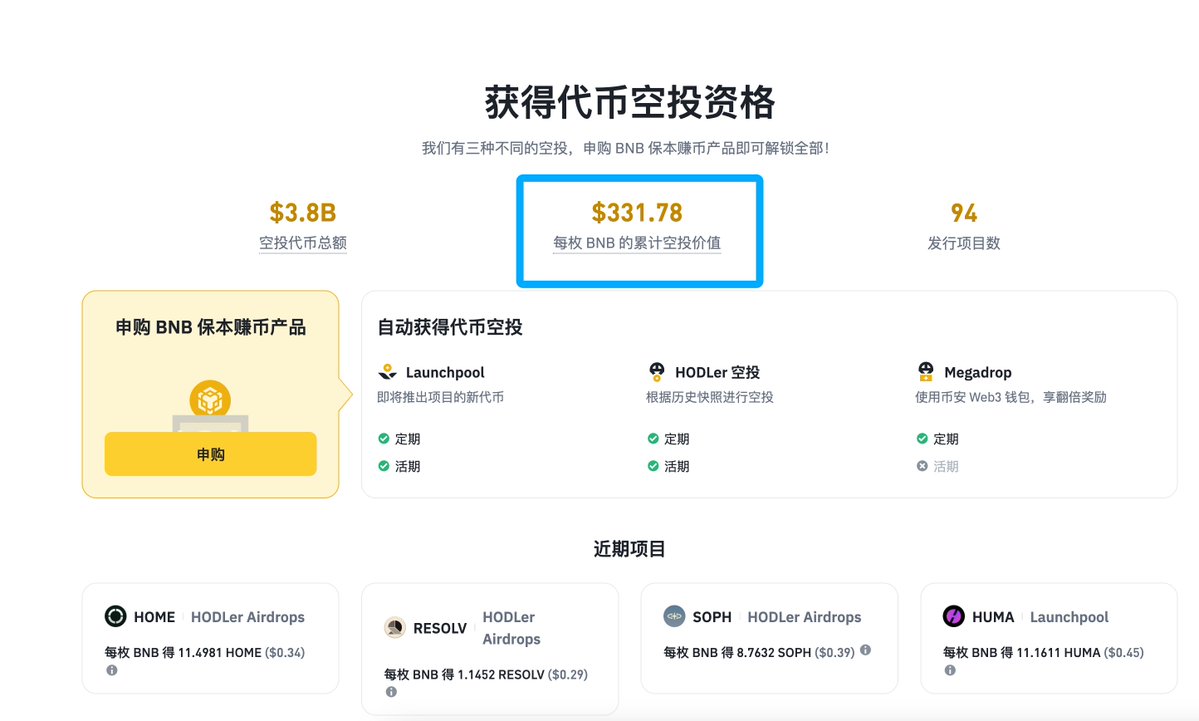Click the 94 projects count
Image resolution: width=1199 pixels, height=721 pixels.
tap(963, 213)
